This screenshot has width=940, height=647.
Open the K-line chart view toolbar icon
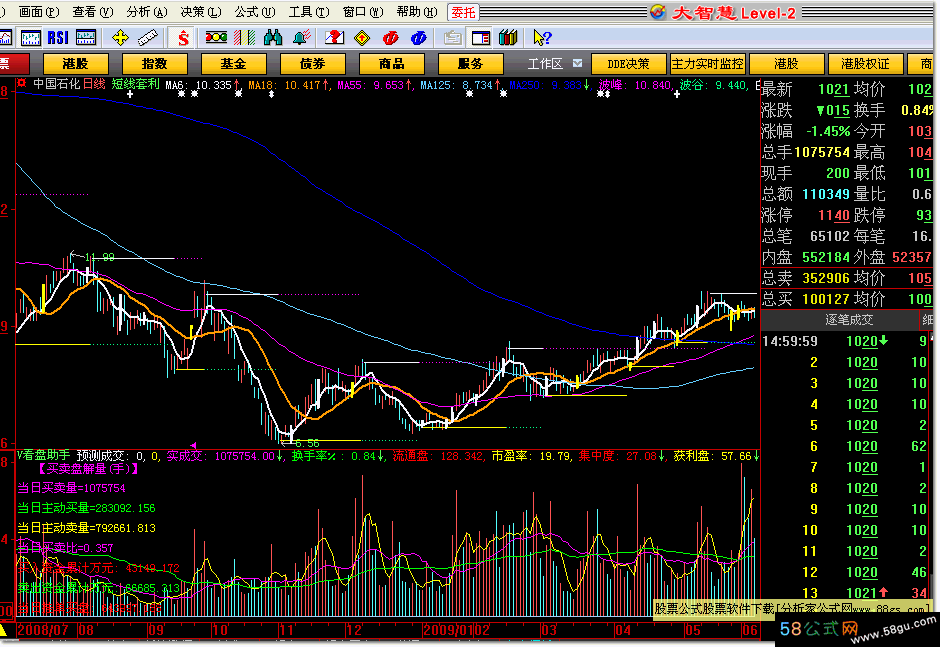click(x=31, y=38)
